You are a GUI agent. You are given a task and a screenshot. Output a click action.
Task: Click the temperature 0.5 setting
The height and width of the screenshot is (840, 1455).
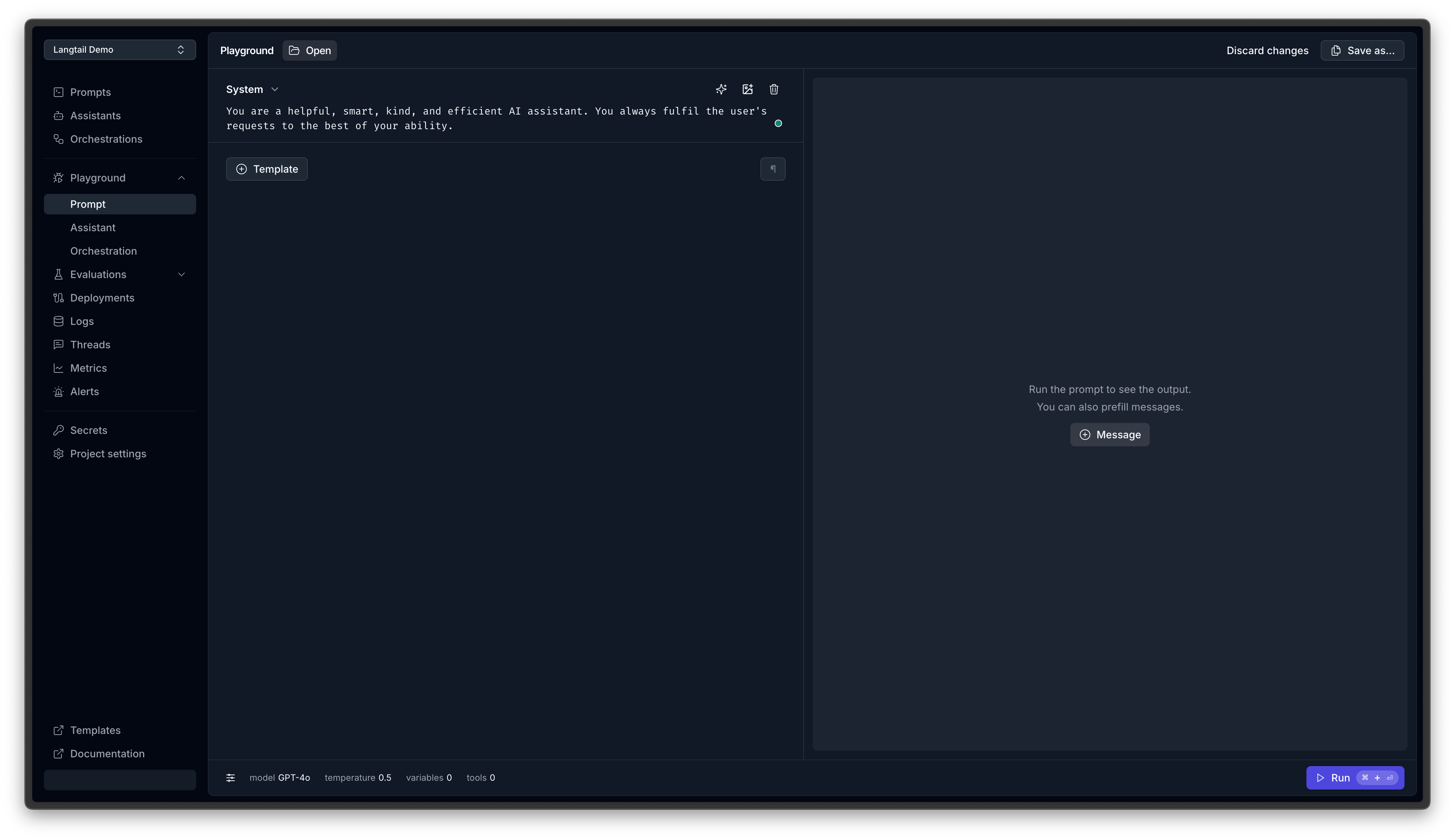click(x=358, y=778)
